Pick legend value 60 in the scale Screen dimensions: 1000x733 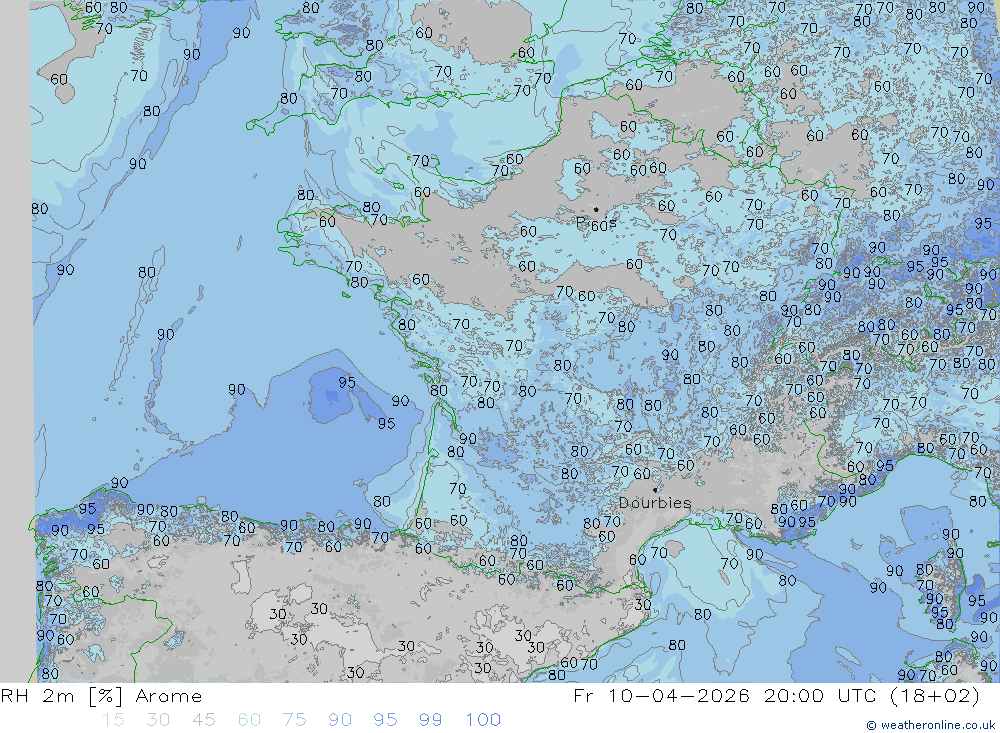coord(249,720)
